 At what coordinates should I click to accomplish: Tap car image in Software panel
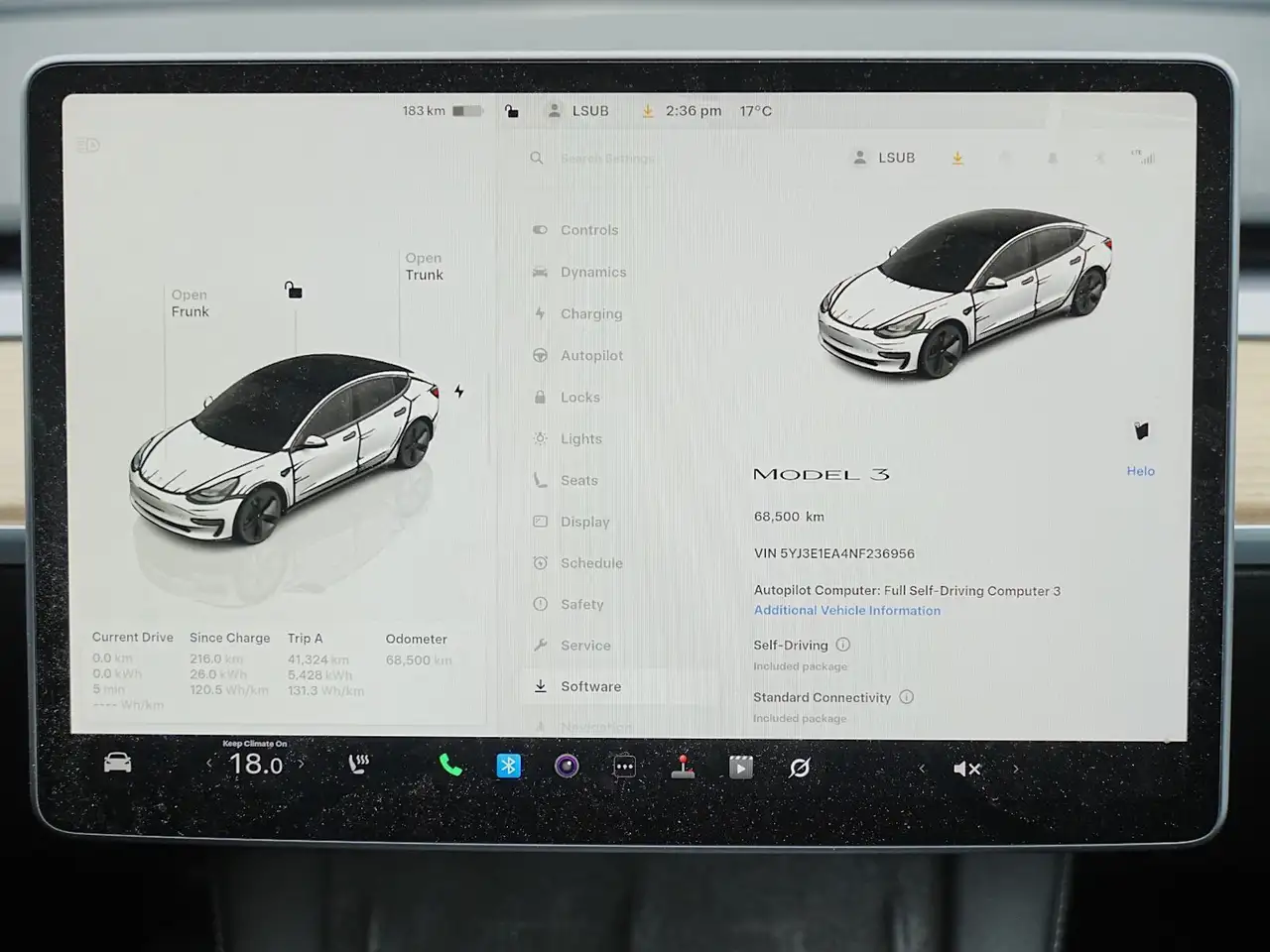point(965,293)
